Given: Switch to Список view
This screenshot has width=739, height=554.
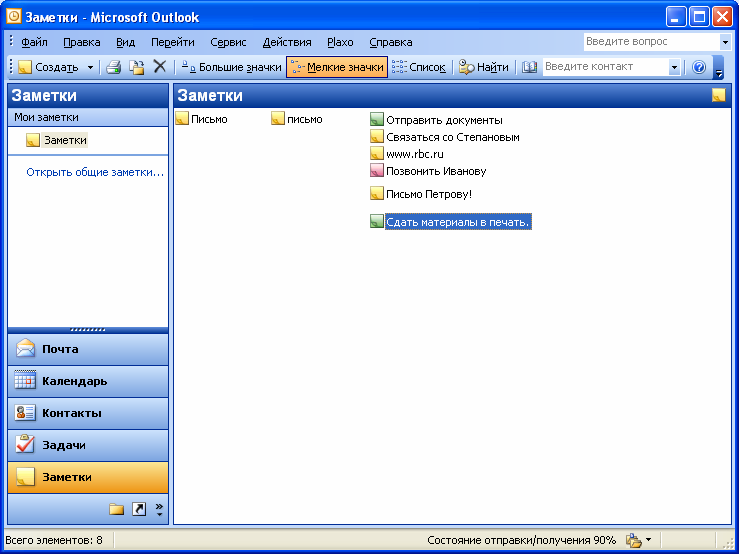Looking at the screenshot, I should point(419,67).
